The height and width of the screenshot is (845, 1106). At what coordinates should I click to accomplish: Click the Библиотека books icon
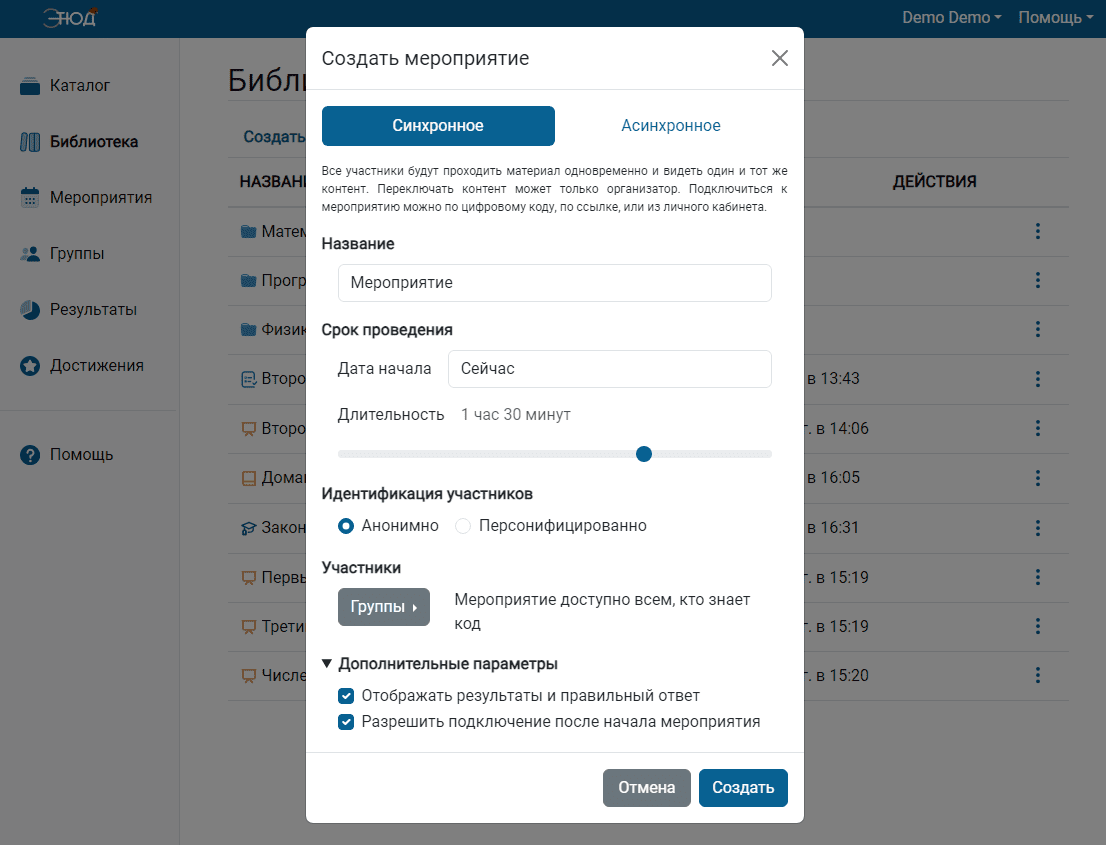pos(30,142)
